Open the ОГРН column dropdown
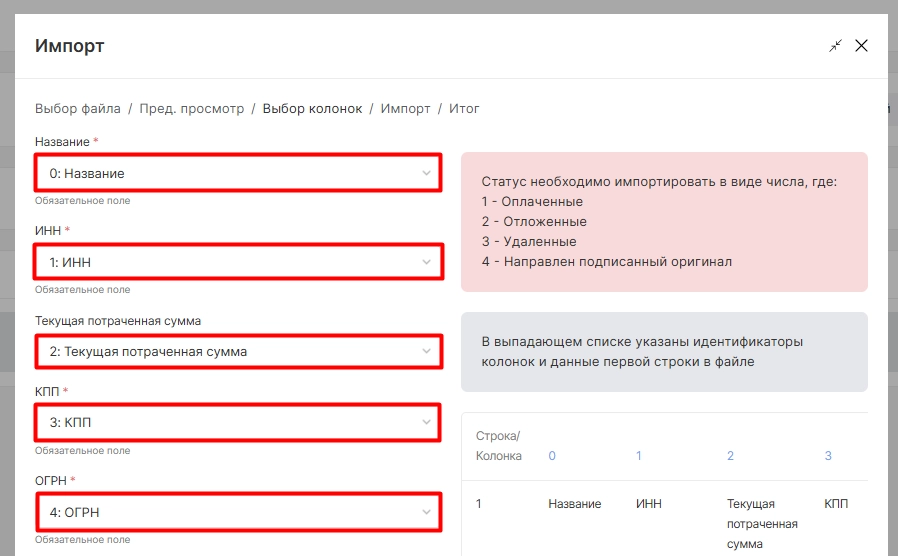Screen dimensions: 898x556 click(238, 512)
